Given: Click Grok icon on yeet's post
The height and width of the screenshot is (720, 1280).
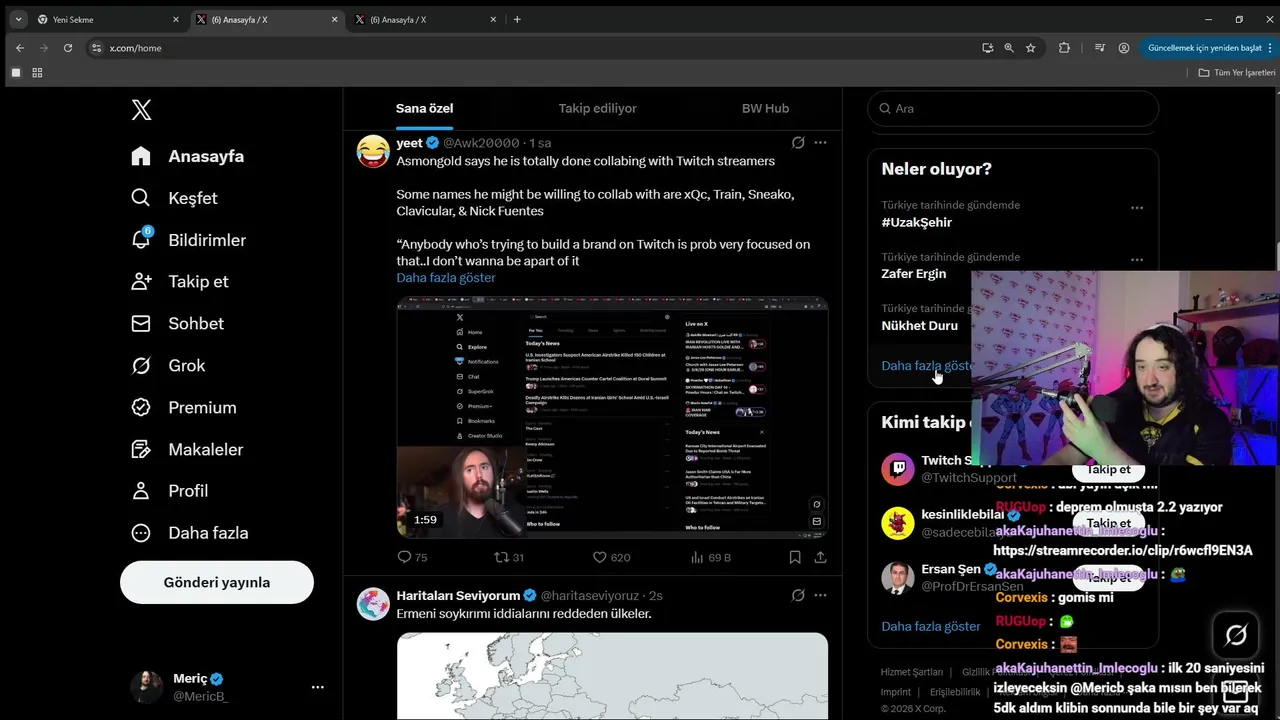Looking at the screenshot, I should (798, 143).
